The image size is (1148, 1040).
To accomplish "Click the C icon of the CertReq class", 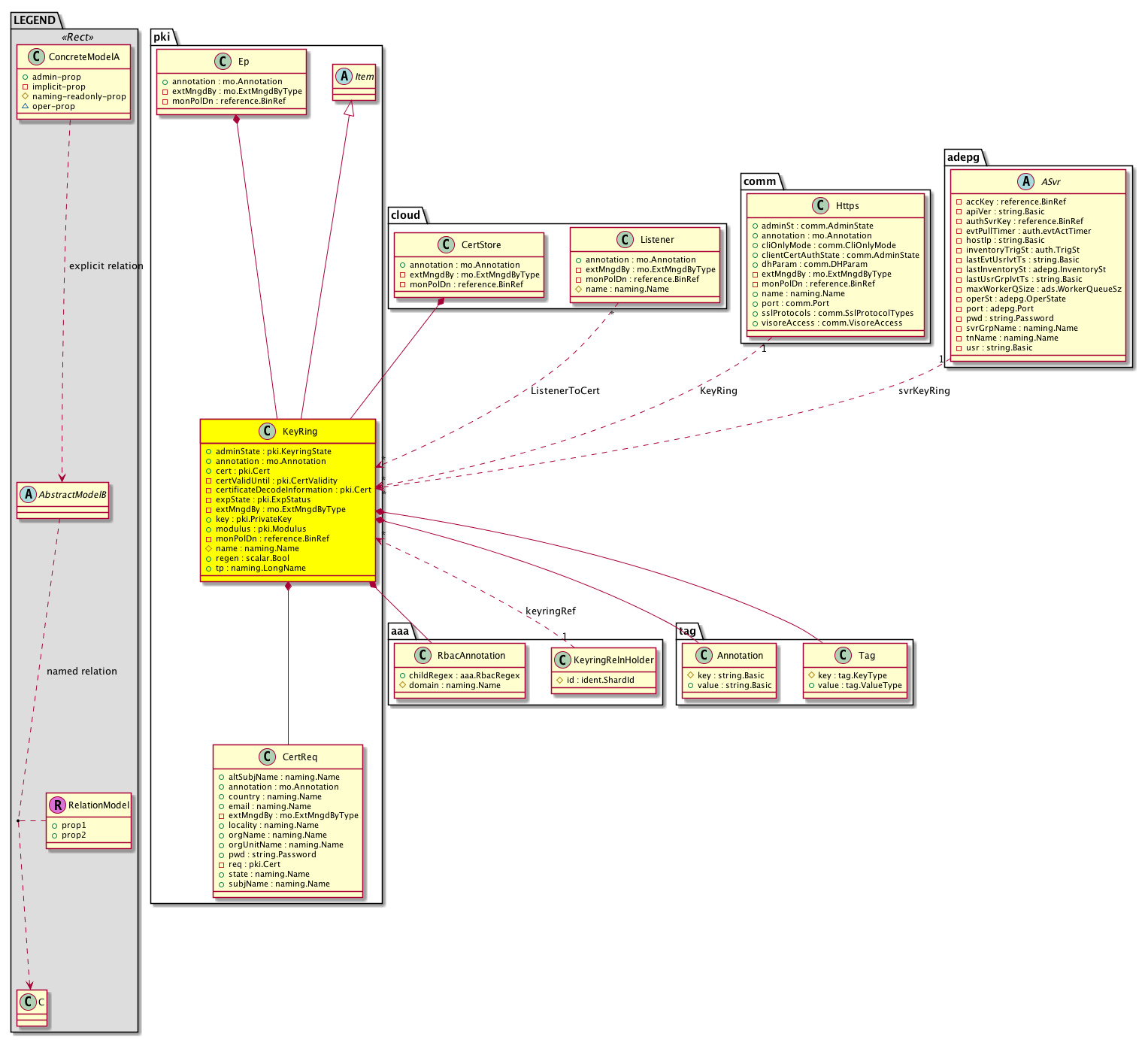I will click(x=267, y=757).
